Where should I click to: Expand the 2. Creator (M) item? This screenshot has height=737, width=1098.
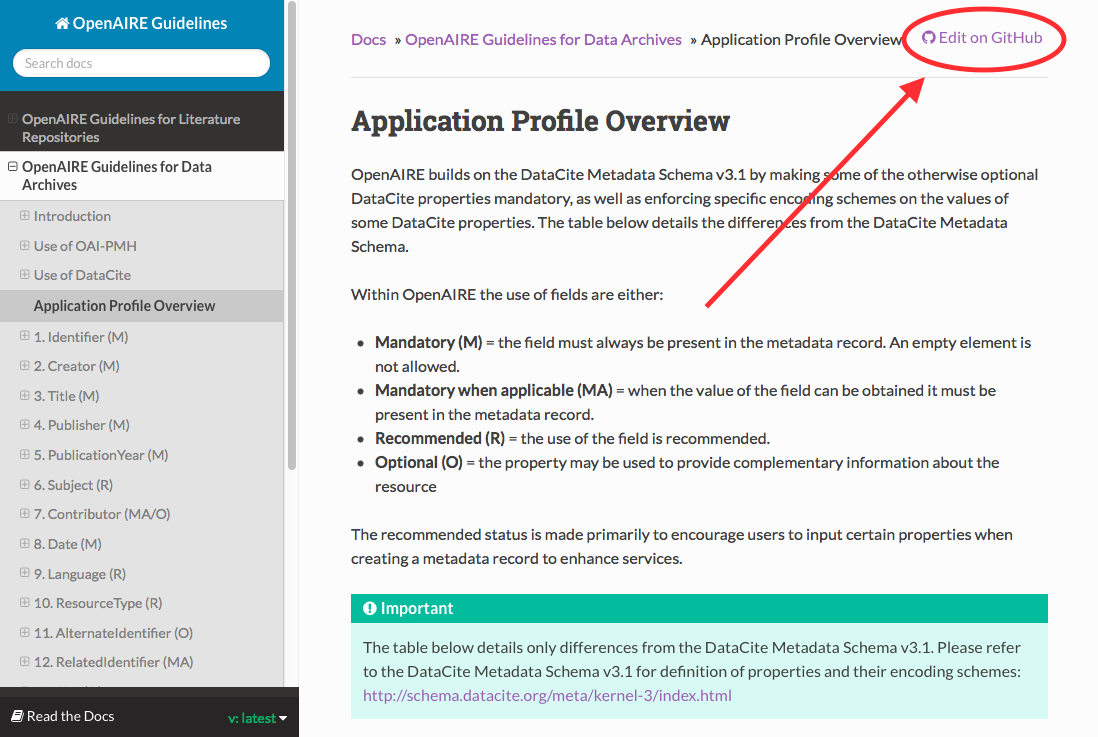25,366
